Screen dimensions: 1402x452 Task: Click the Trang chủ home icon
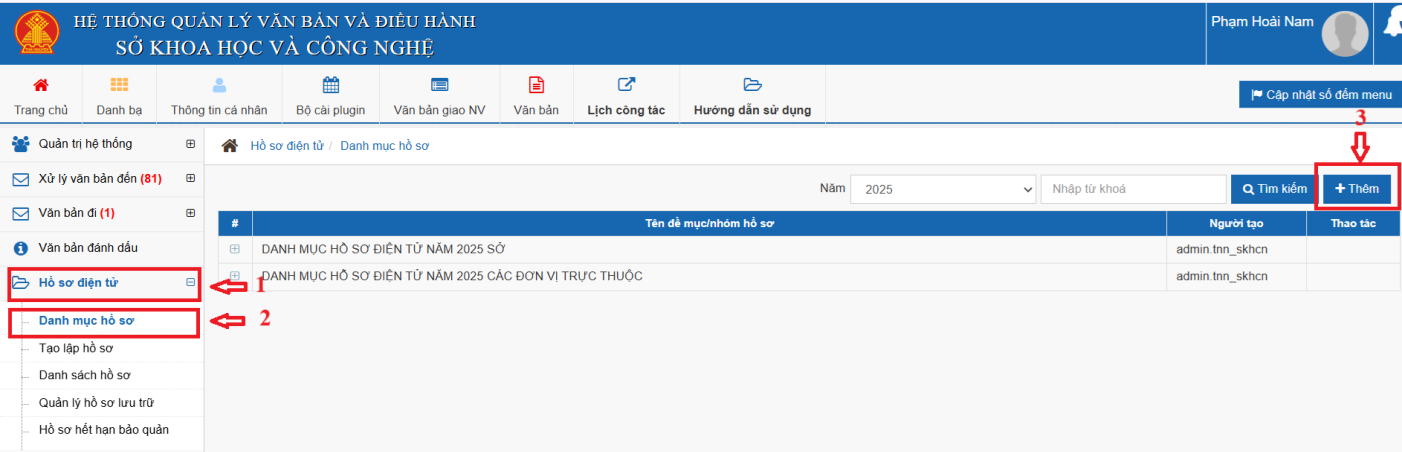[x=41, y=85]
